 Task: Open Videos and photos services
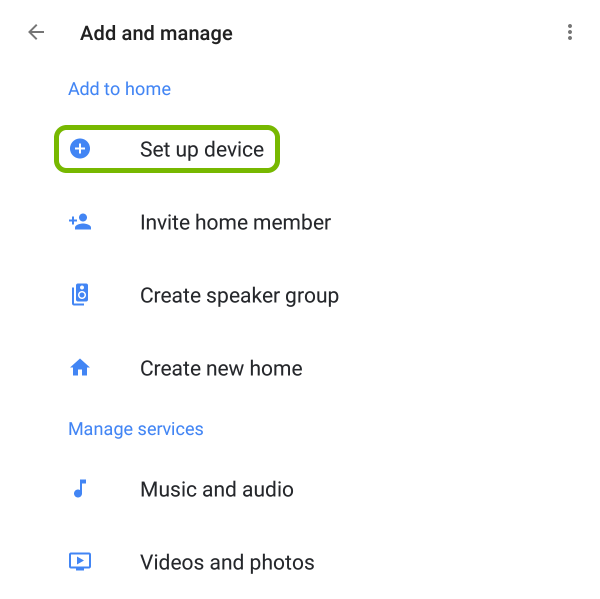point(227,563)
